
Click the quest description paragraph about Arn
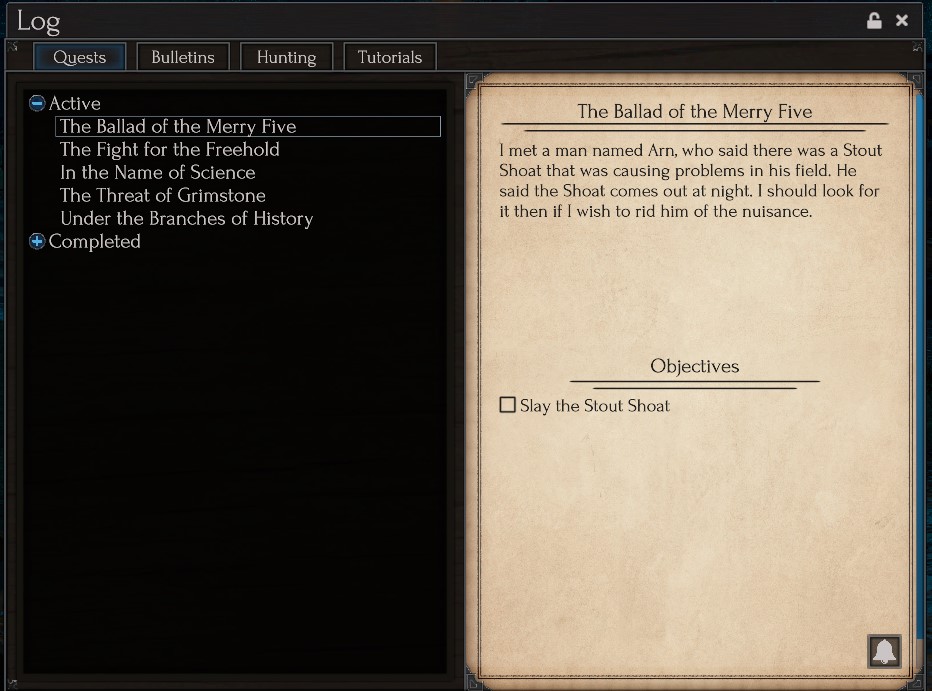click(690, 181)
